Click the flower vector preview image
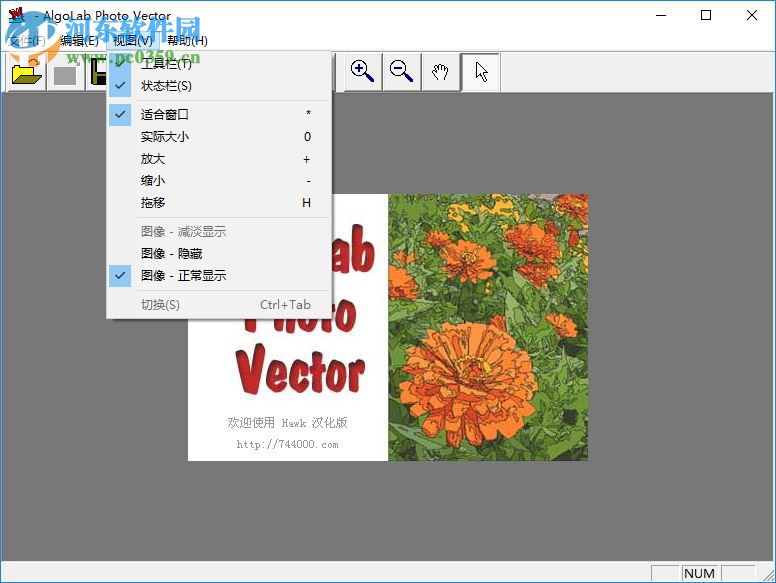The height and width of the screenshot is (583, 776). [x=488, y=327]
